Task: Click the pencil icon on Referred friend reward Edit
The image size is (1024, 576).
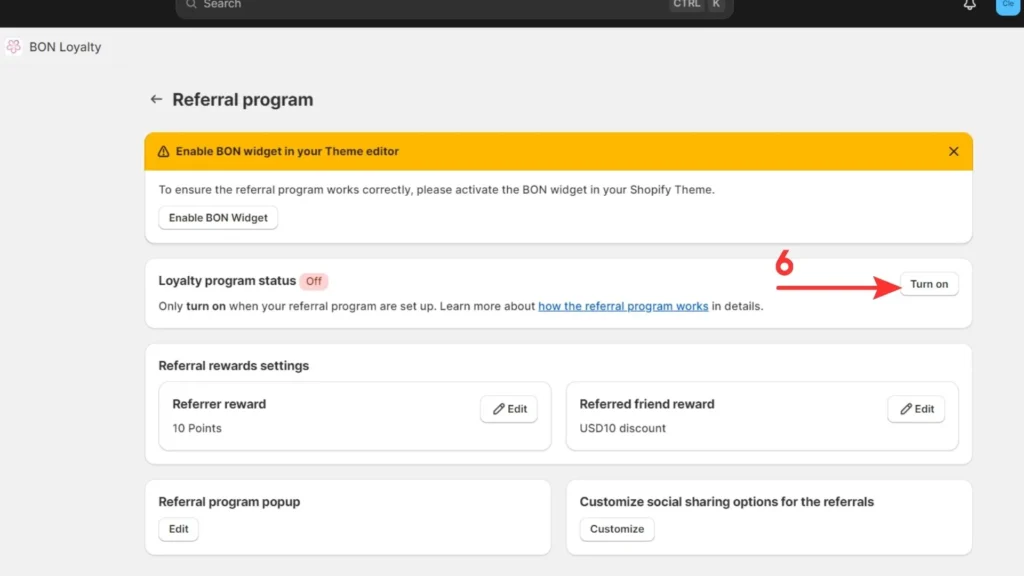Action: pyautogui.click(x=905, y=408)
